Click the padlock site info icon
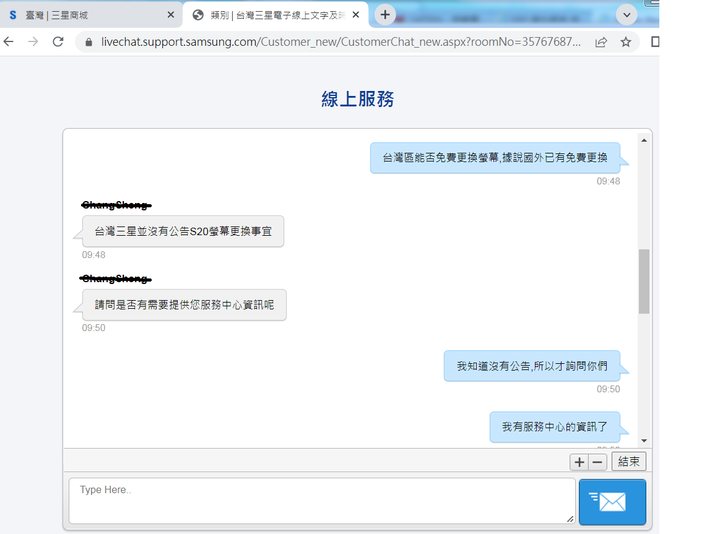 point(89,42)
